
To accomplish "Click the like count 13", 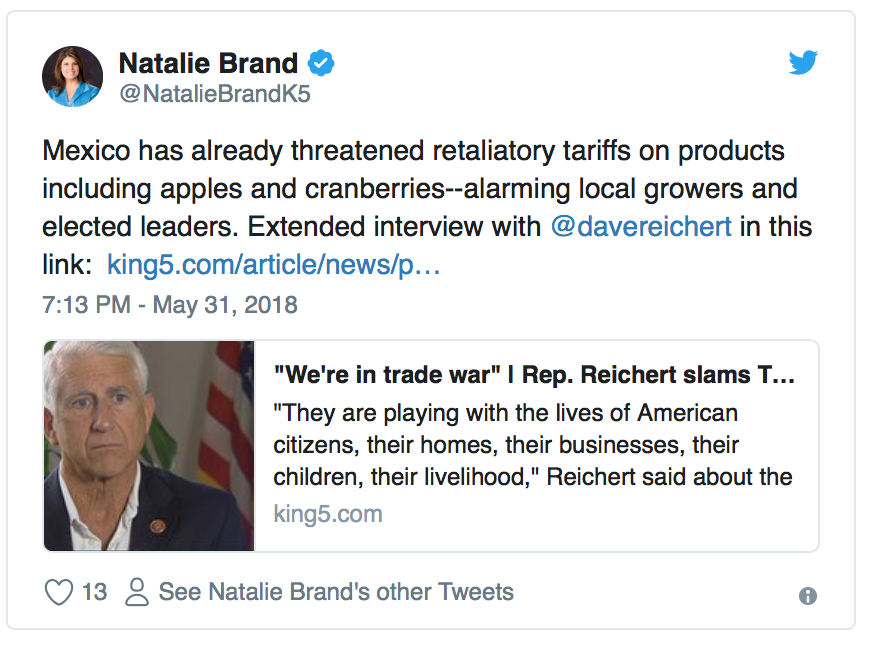I will coord(94,592).
